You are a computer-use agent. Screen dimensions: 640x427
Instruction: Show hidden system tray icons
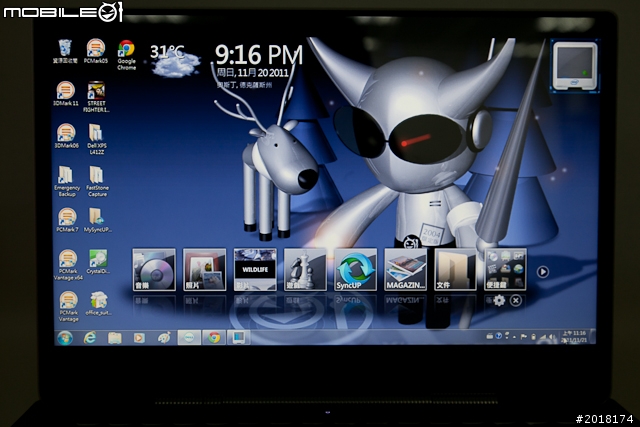pos(515,337)
